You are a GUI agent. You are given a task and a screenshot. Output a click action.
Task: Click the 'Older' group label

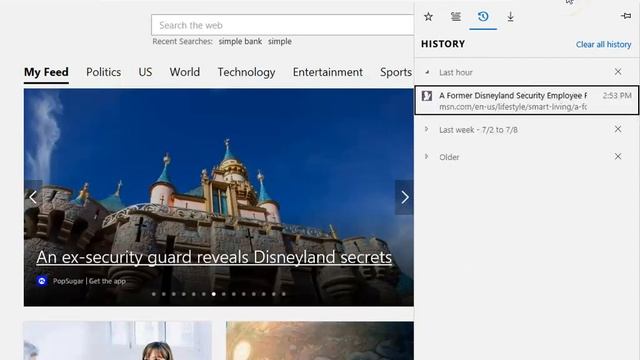449,157
